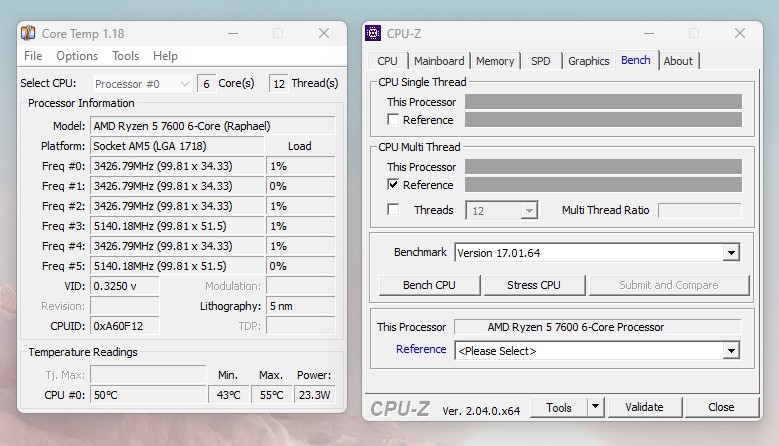This screenshot has width=779, height=446.
Task: Click the Freq #5 value 5140.18MHz
Action: click(x=177, y=266)
